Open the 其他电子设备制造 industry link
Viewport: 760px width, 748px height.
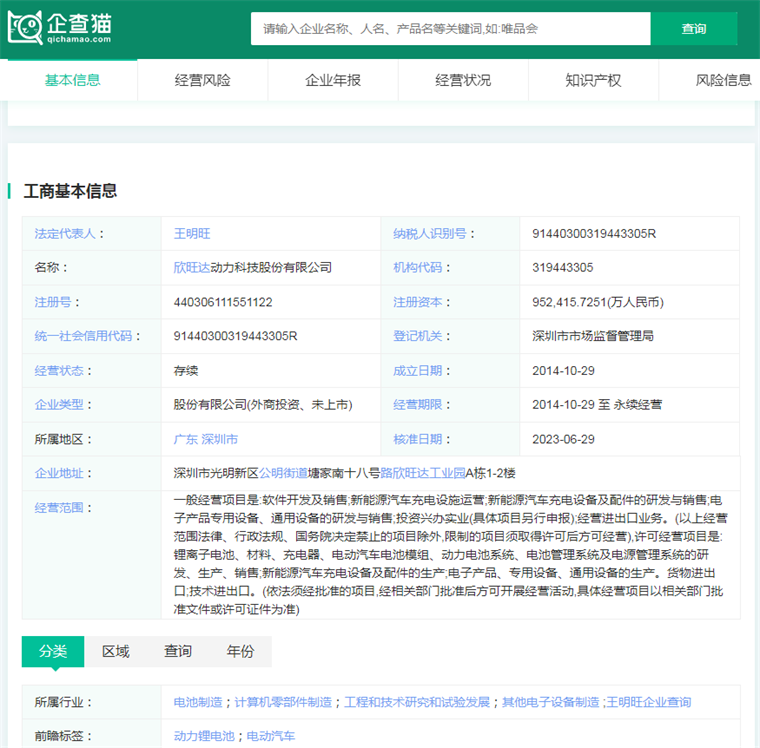click(551, 702)
